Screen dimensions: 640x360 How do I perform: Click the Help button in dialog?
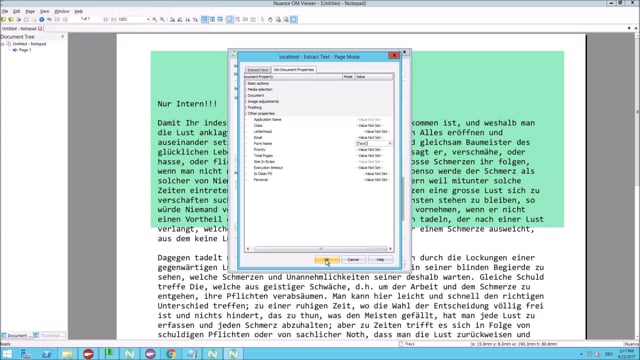point(380,260)
